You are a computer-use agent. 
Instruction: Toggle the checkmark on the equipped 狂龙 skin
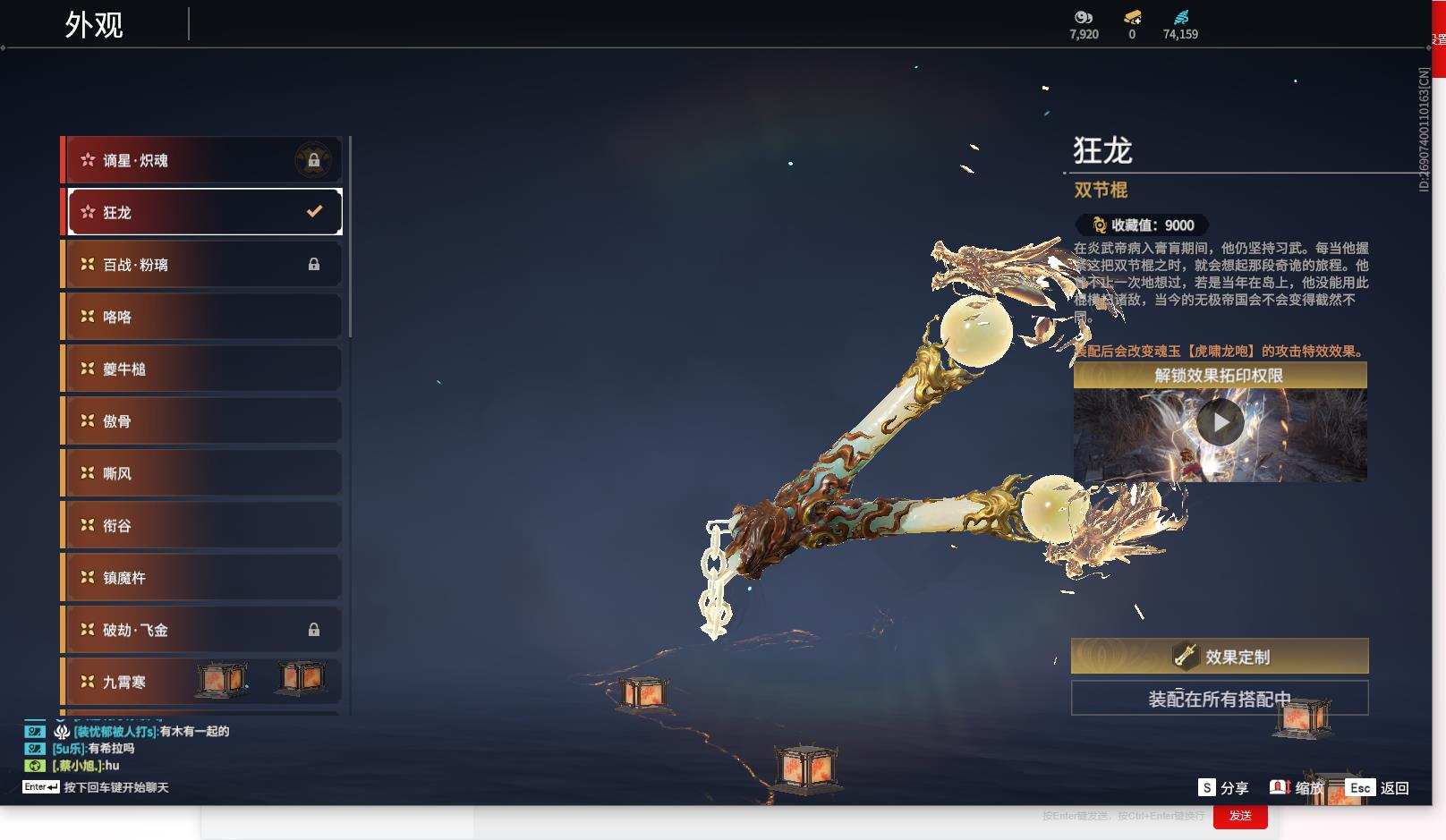point(313,212)
